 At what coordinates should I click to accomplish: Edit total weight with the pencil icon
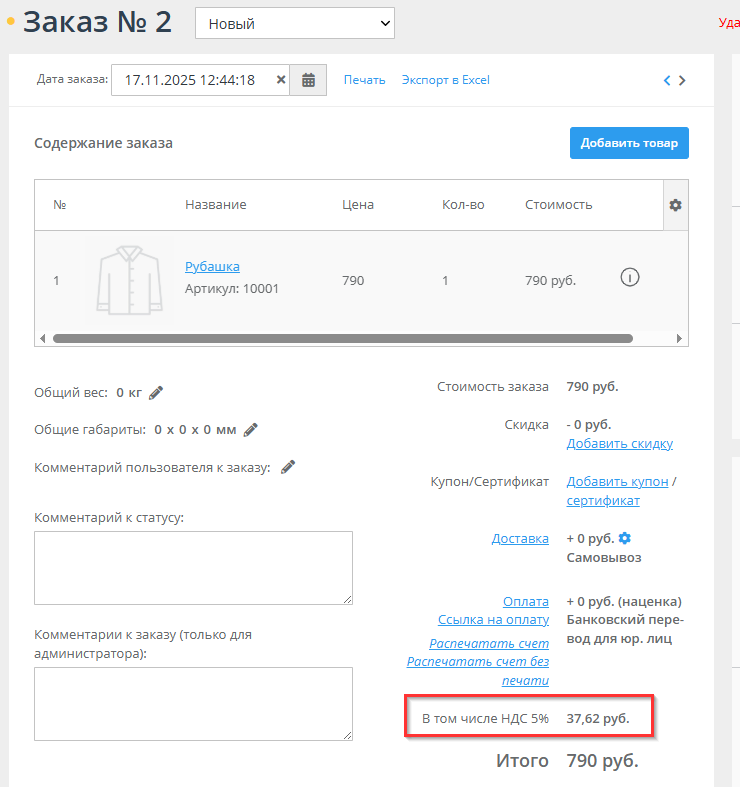pos(156,392)
